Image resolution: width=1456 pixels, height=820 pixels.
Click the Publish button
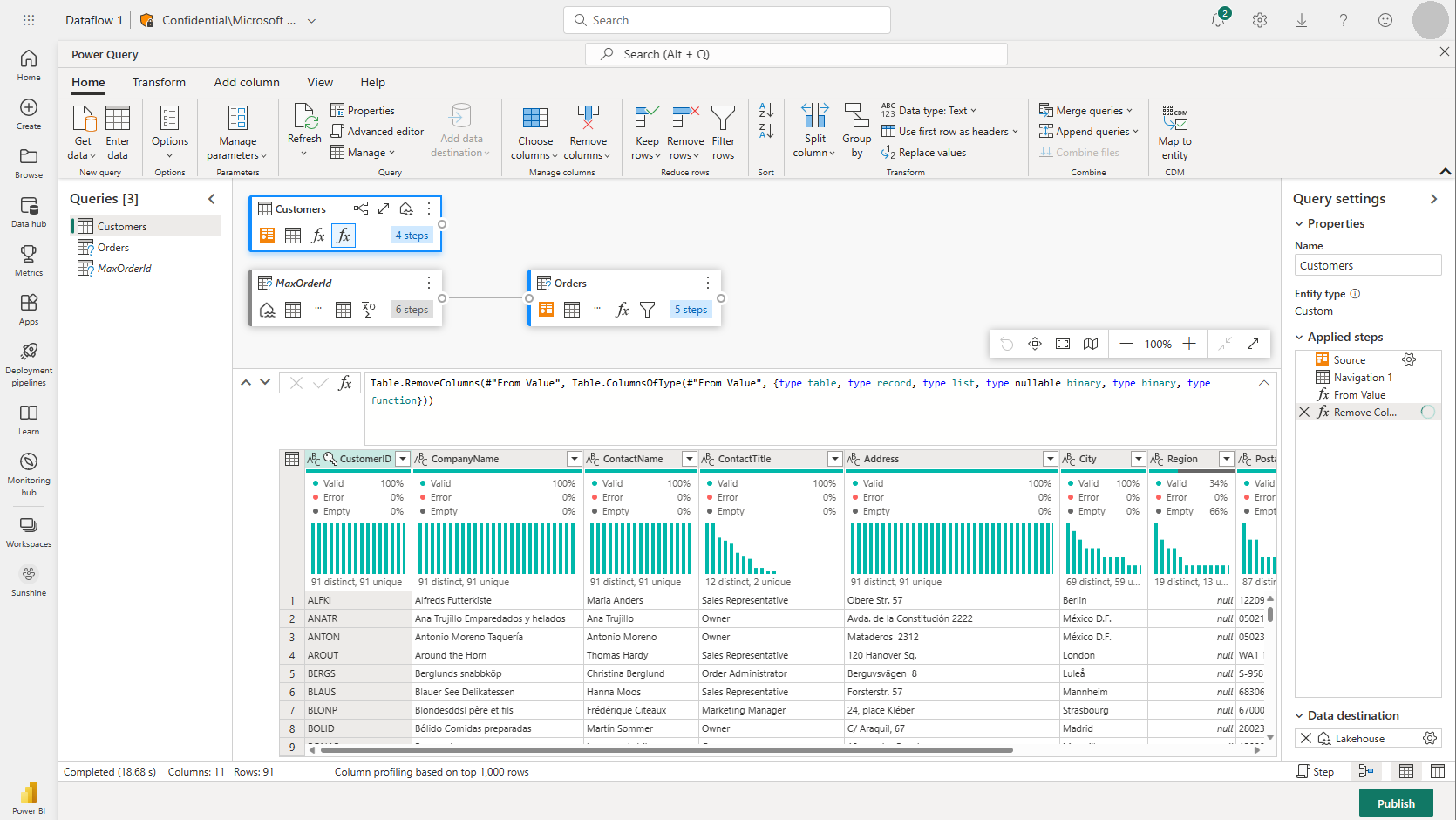[x=1396, y=803]
